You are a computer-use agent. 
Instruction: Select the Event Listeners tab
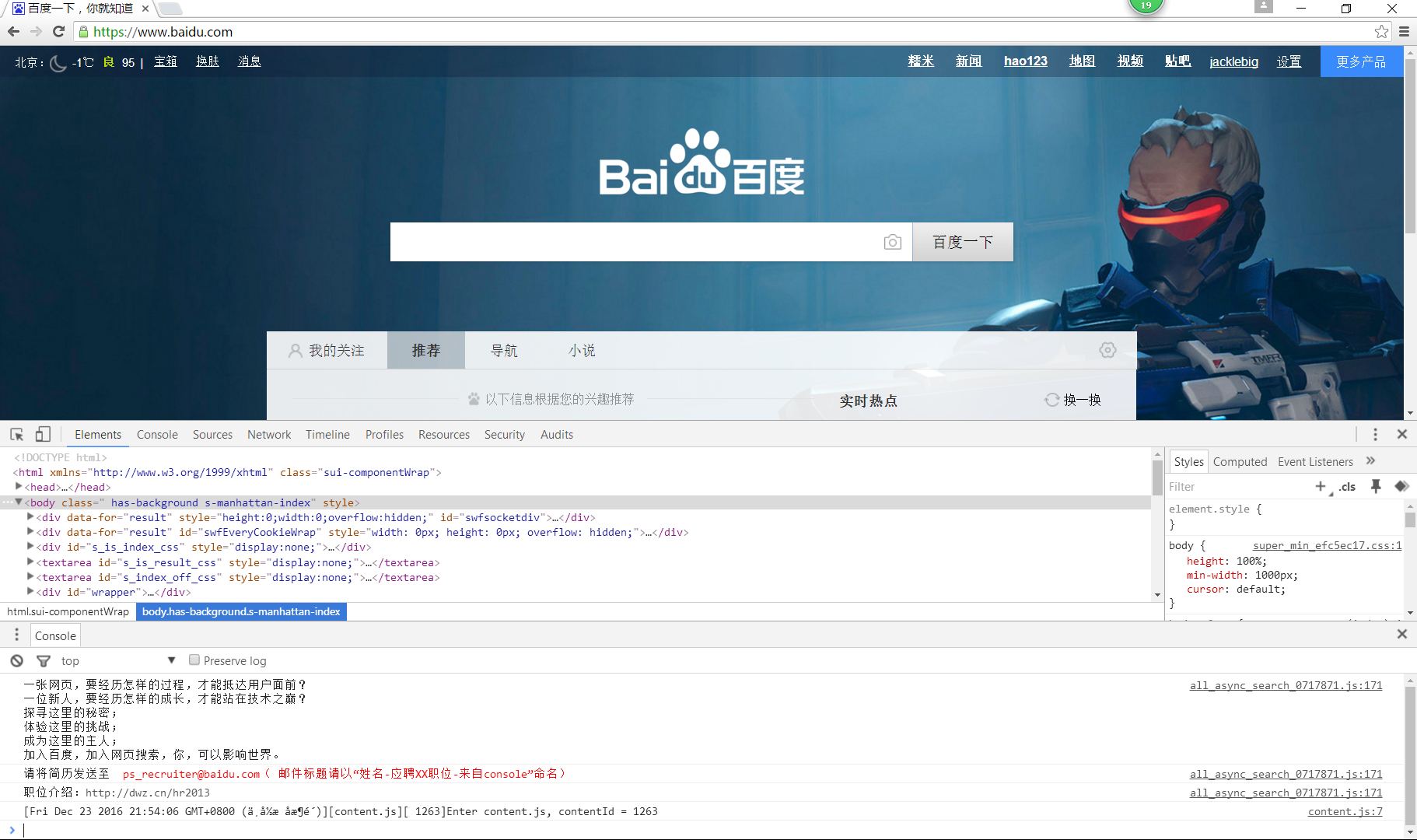tap(1315, 461)
